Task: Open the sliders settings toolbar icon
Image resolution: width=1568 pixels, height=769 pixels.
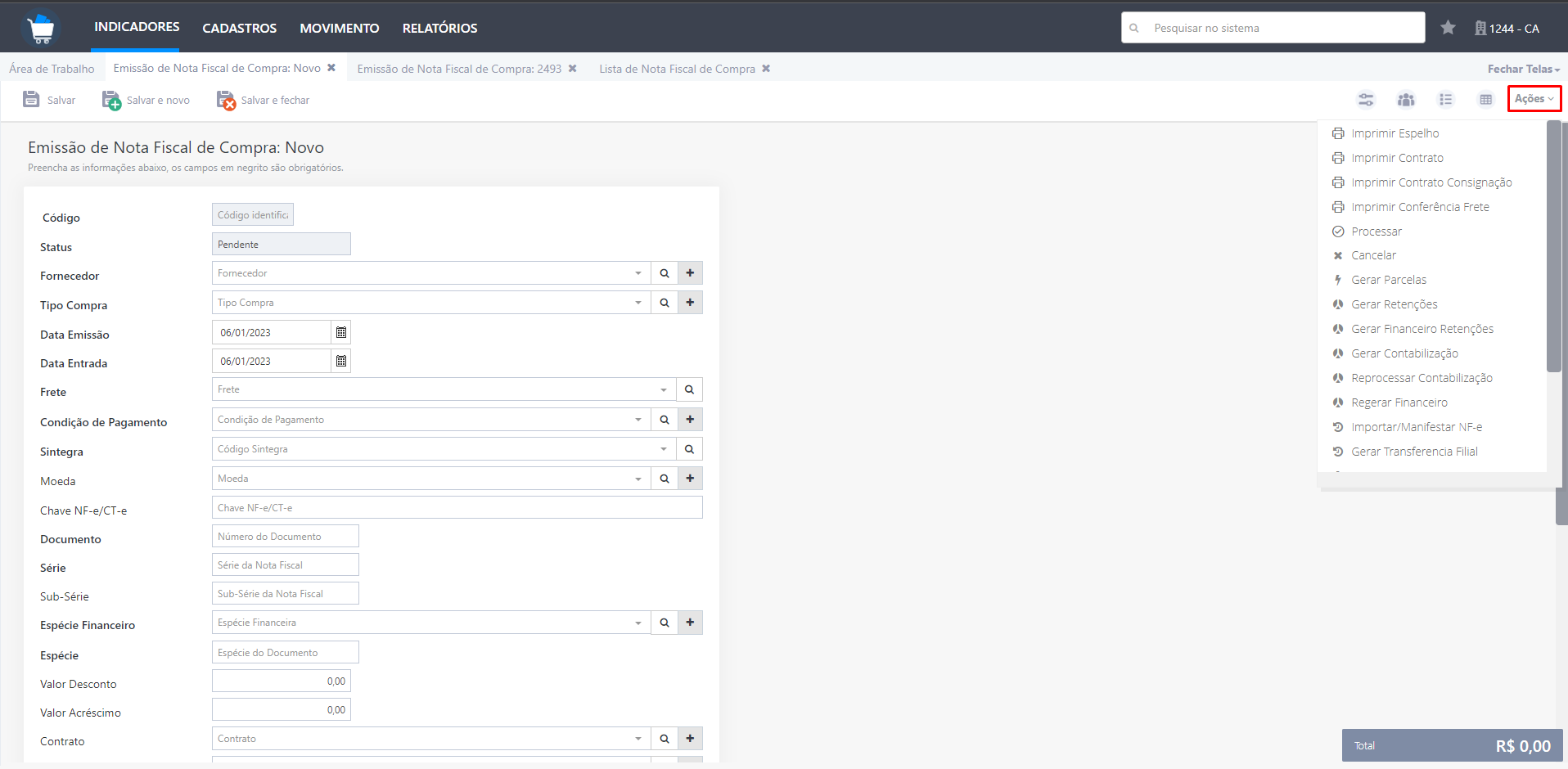Action: 1366,100
